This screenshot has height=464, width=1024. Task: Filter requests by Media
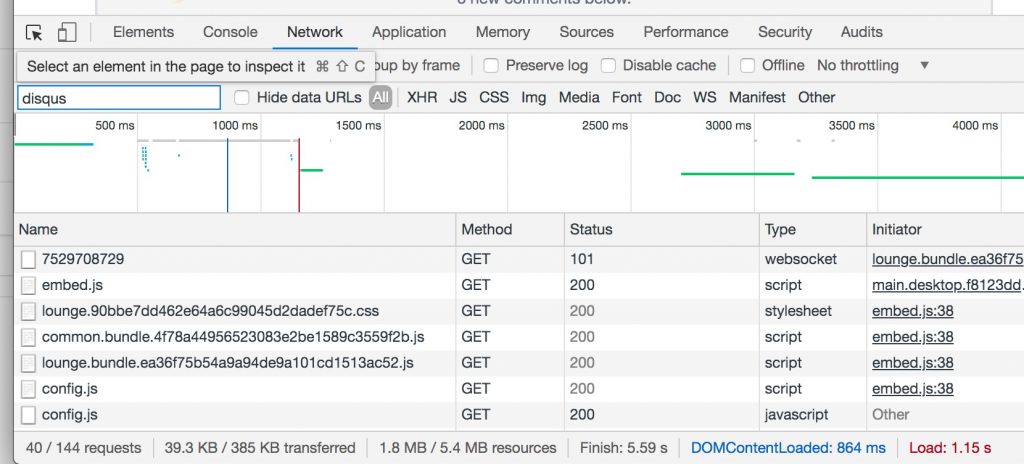(x=579, y=97)
